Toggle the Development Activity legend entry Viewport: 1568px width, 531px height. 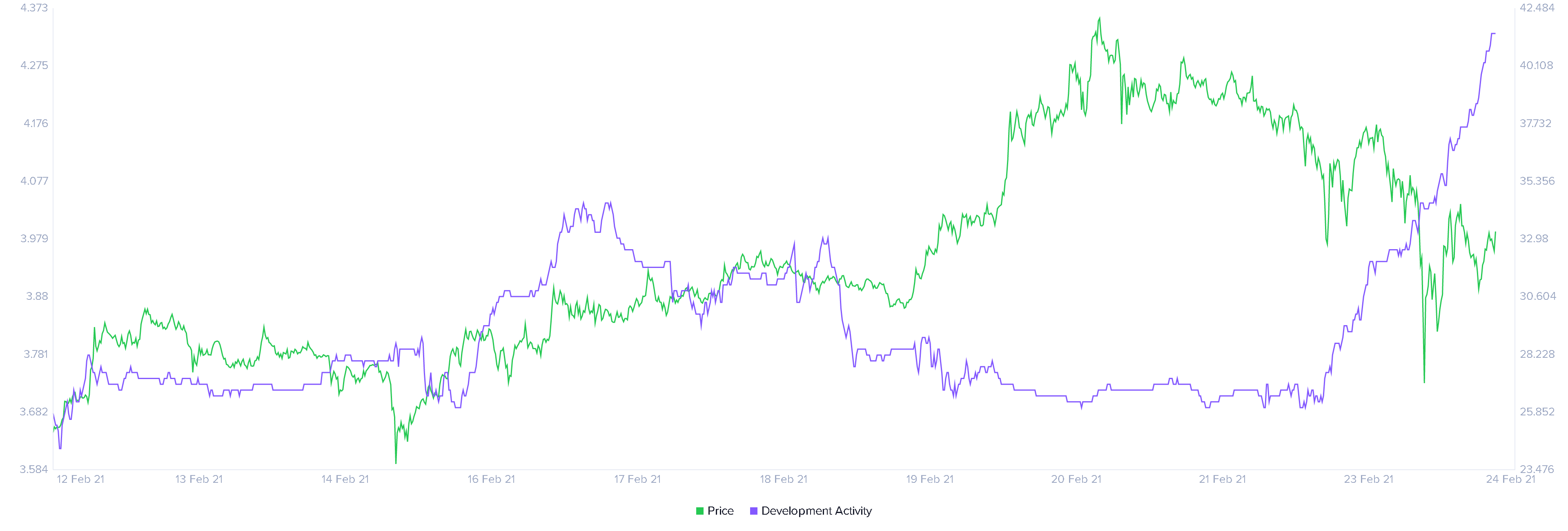click(x=811, y=511)
